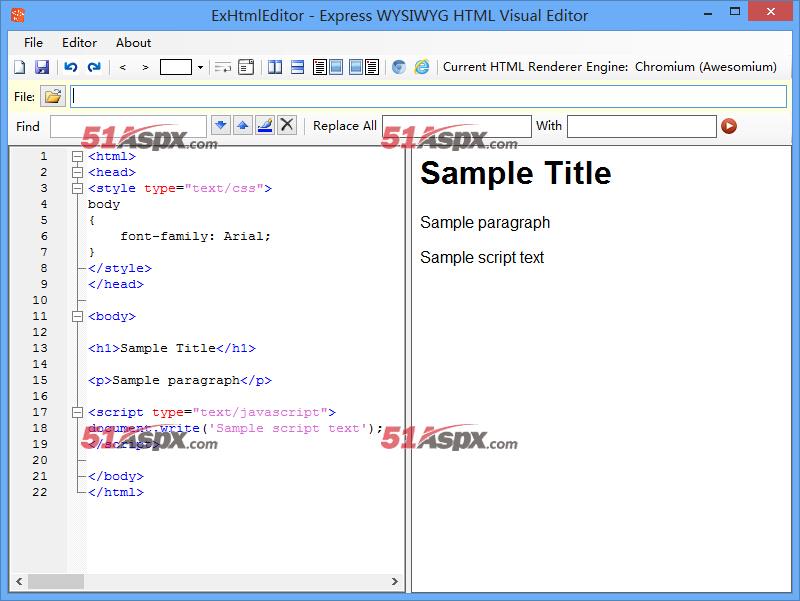
Task: Open a file with the folder icon
Action: [x=53, y=96]
